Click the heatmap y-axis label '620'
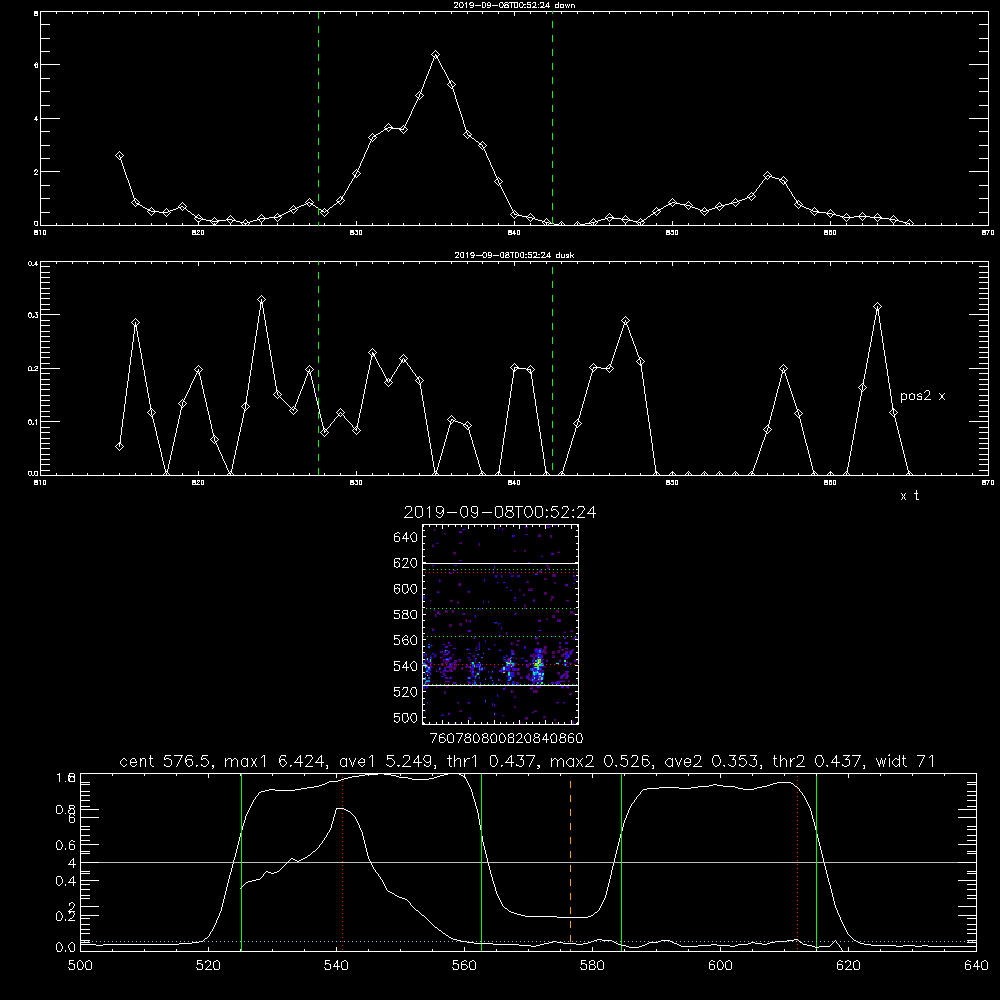 pyautogui.click(x=405, y=563)
